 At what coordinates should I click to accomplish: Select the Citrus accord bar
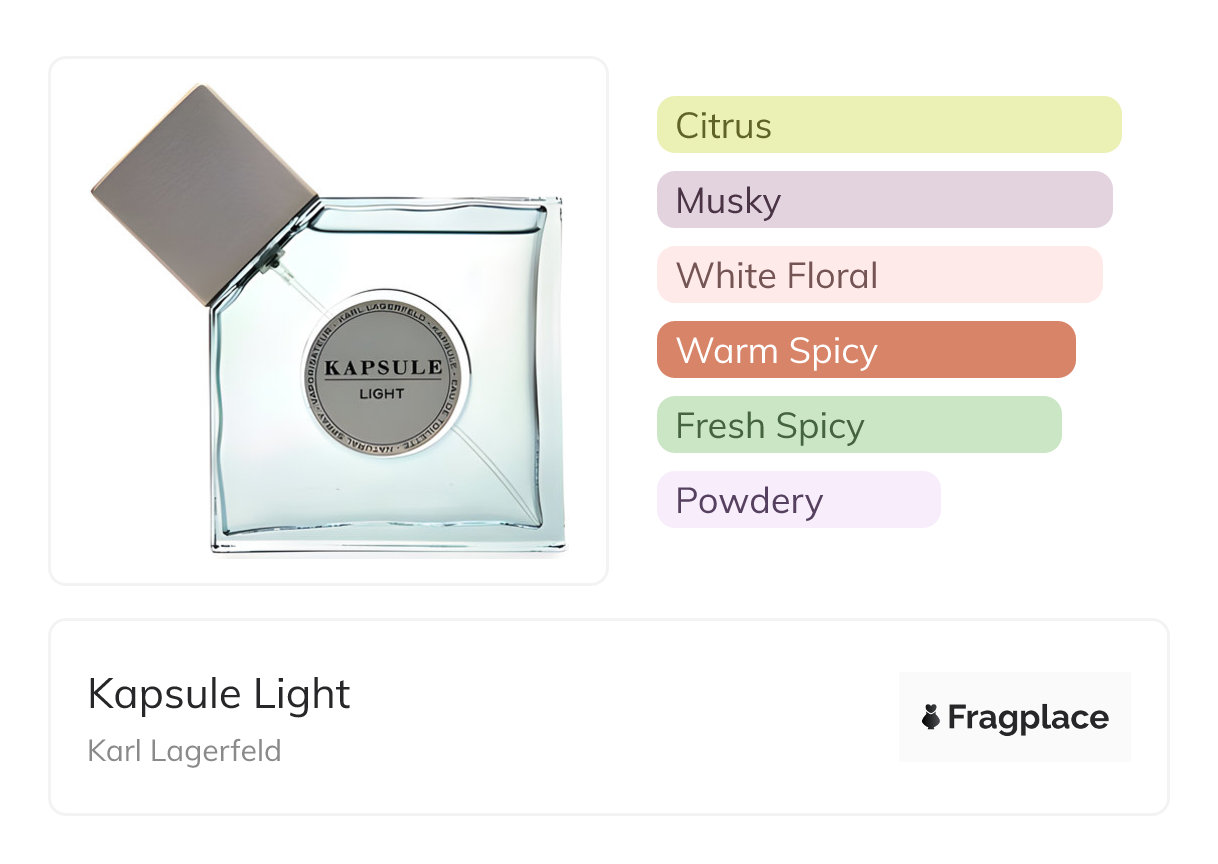[888, 125]
